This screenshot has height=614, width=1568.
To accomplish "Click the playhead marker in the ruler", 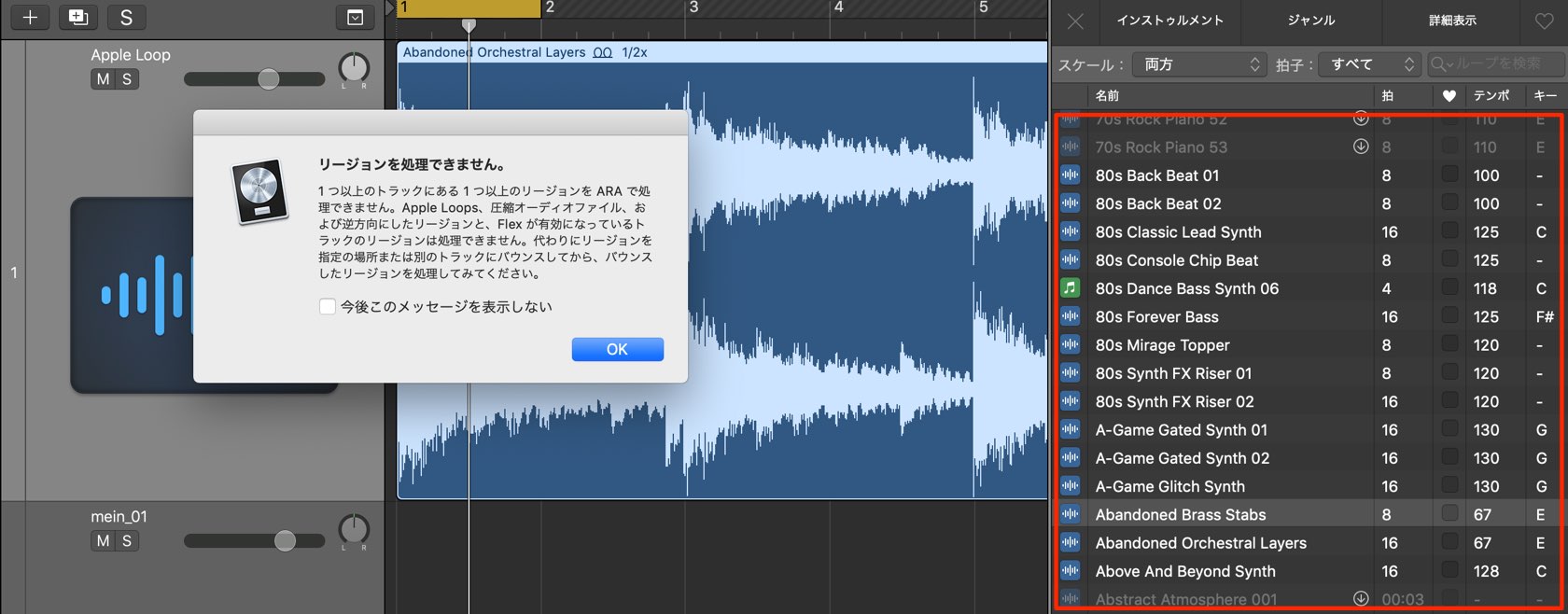I will click(469, 25).
